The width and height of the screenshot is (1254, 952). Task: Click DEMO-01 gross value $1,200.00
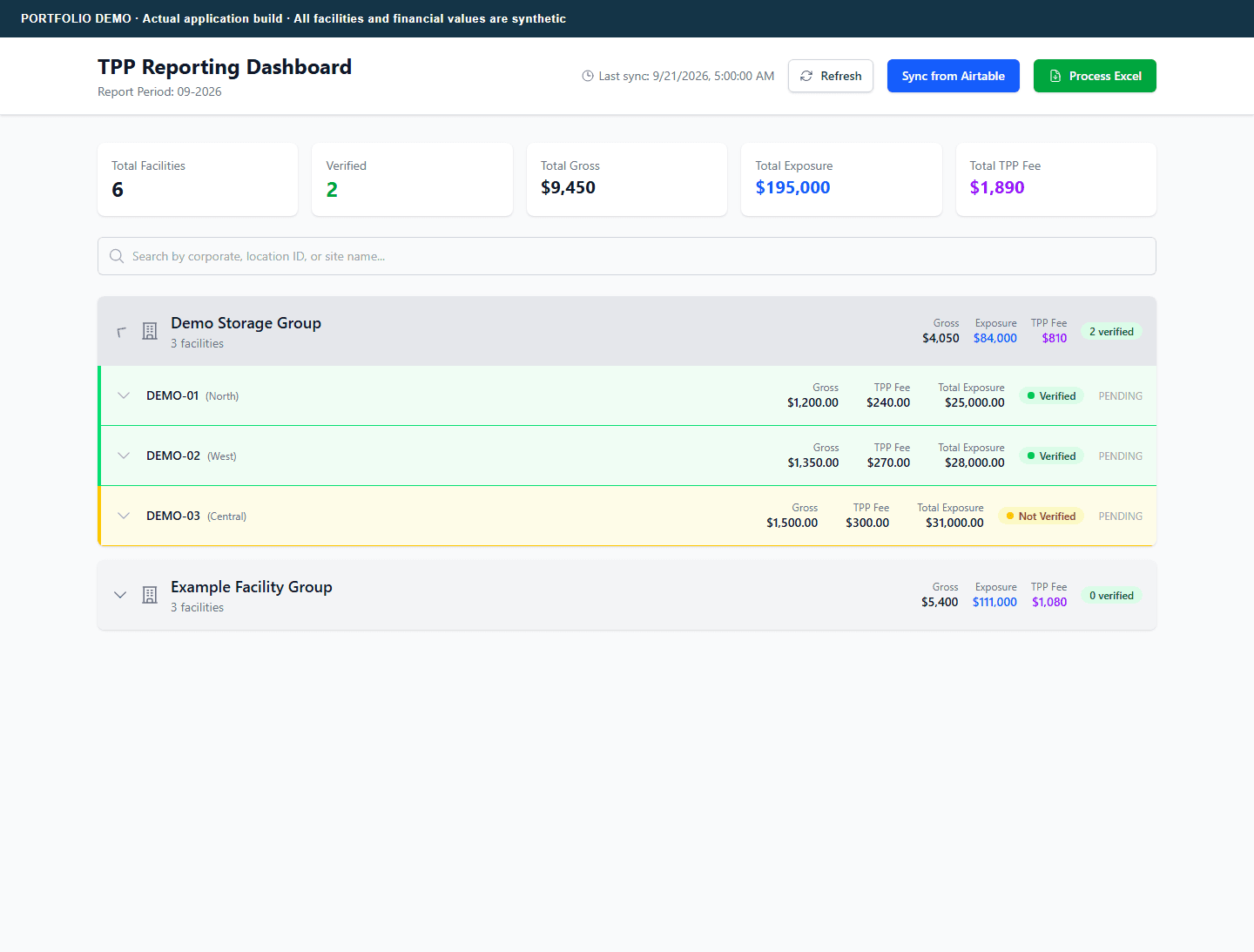[812, 402]
